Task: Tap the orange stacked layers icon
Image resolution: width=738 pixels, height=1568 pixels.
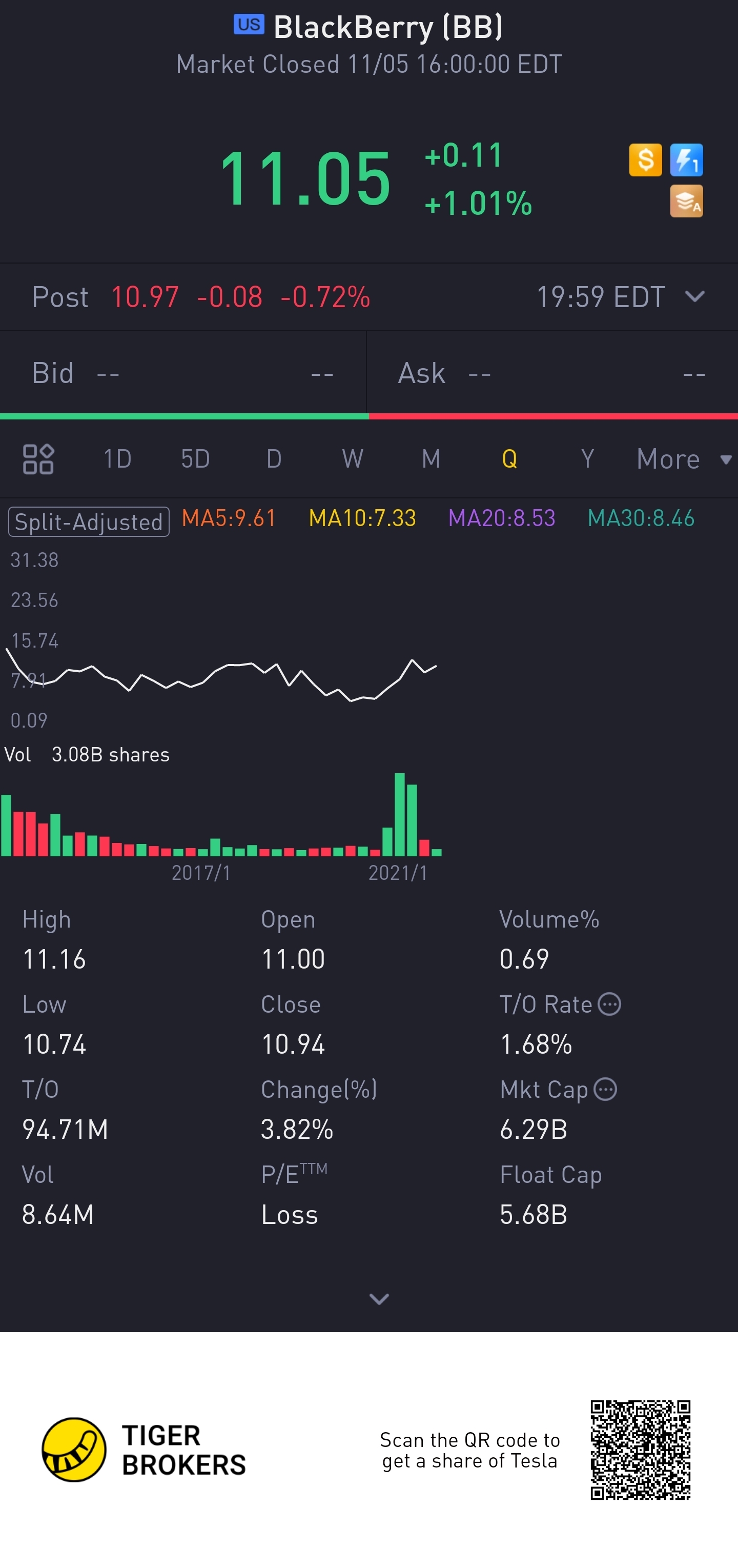Action: coord(686,201)
